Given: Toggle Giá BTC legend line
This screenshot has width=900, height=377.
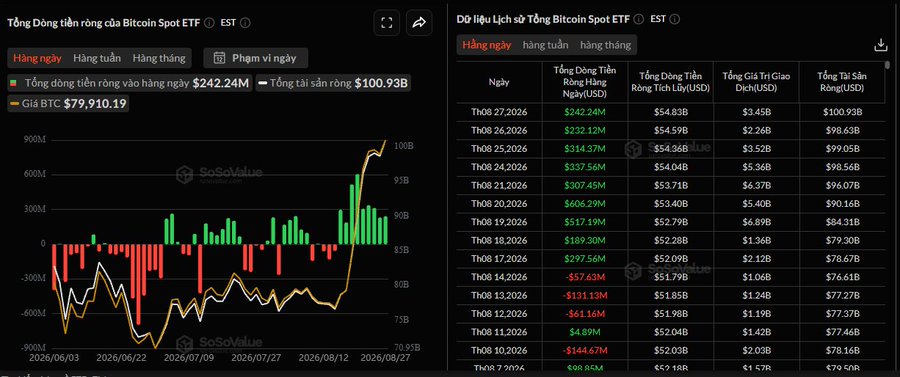Looking at the screenshot, I should (68, 103).
